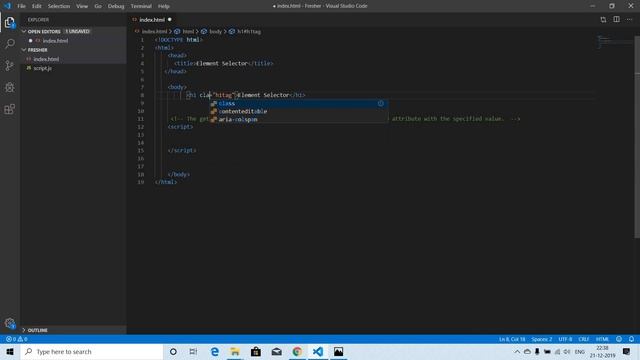Open the Windows Action Center

tap(626, 351)
